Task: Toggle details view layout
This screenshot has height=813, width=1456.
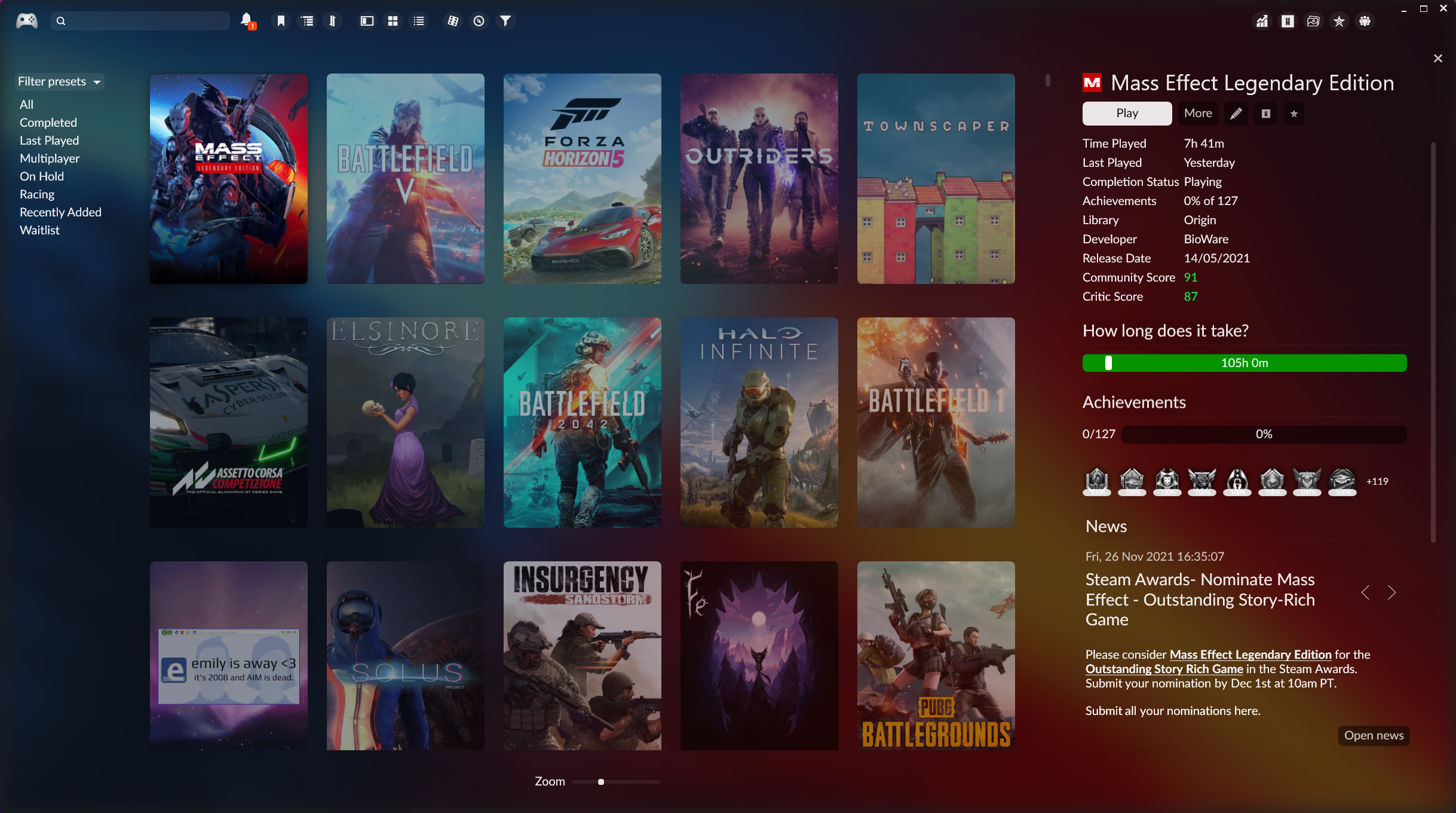Action: coord(367,21)
